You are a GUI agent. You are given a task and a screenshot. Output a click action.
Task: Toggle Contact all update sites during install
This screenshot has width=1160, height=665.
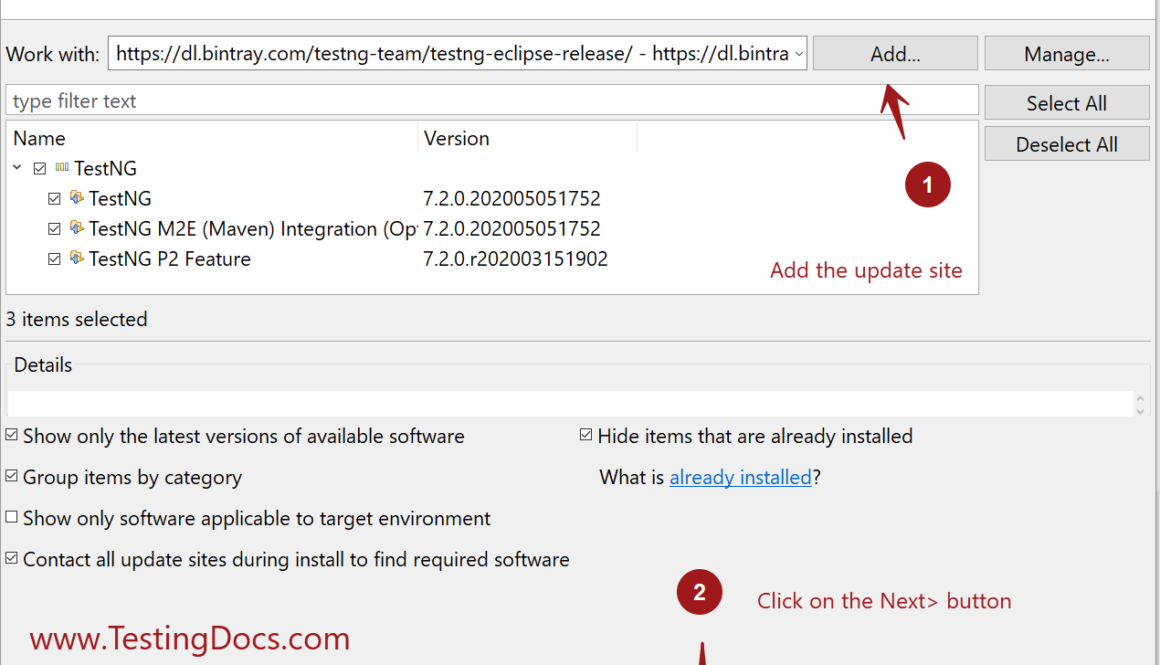tap(12, 559)
